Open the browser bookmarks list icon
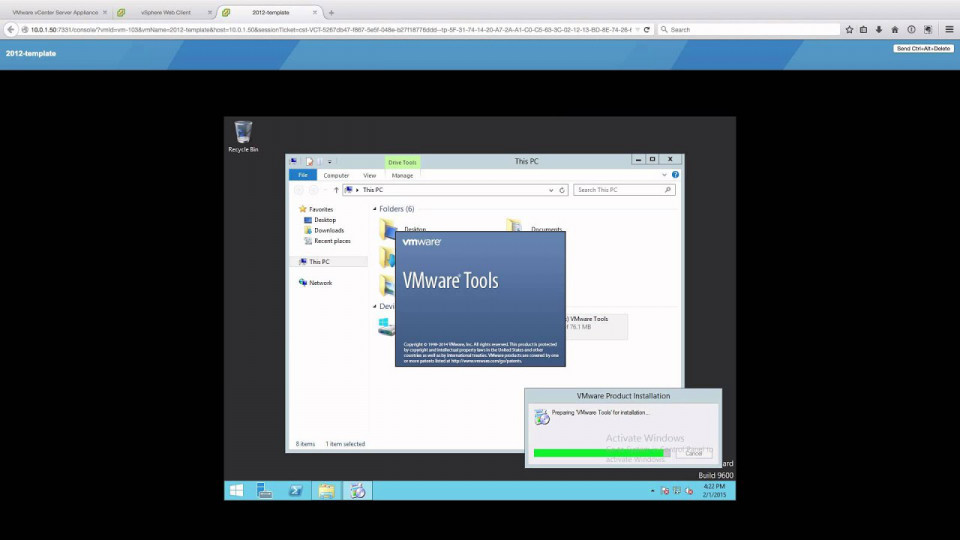The width and height of the screenshot is (960, 540). 863,29
